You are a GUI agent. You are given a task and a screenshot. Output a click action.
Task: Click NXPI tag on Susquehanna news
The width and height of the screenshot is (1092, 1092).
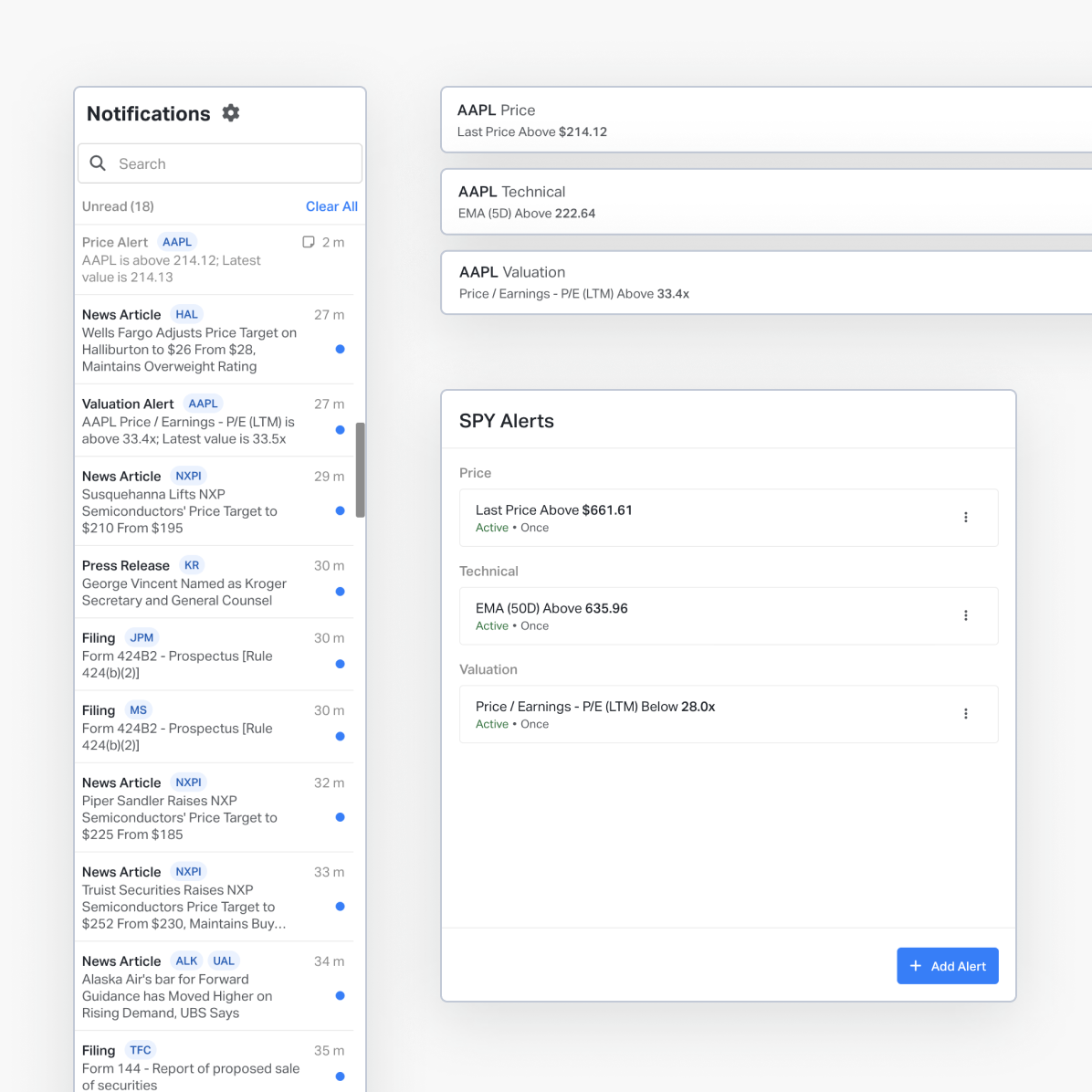point(188,476)
